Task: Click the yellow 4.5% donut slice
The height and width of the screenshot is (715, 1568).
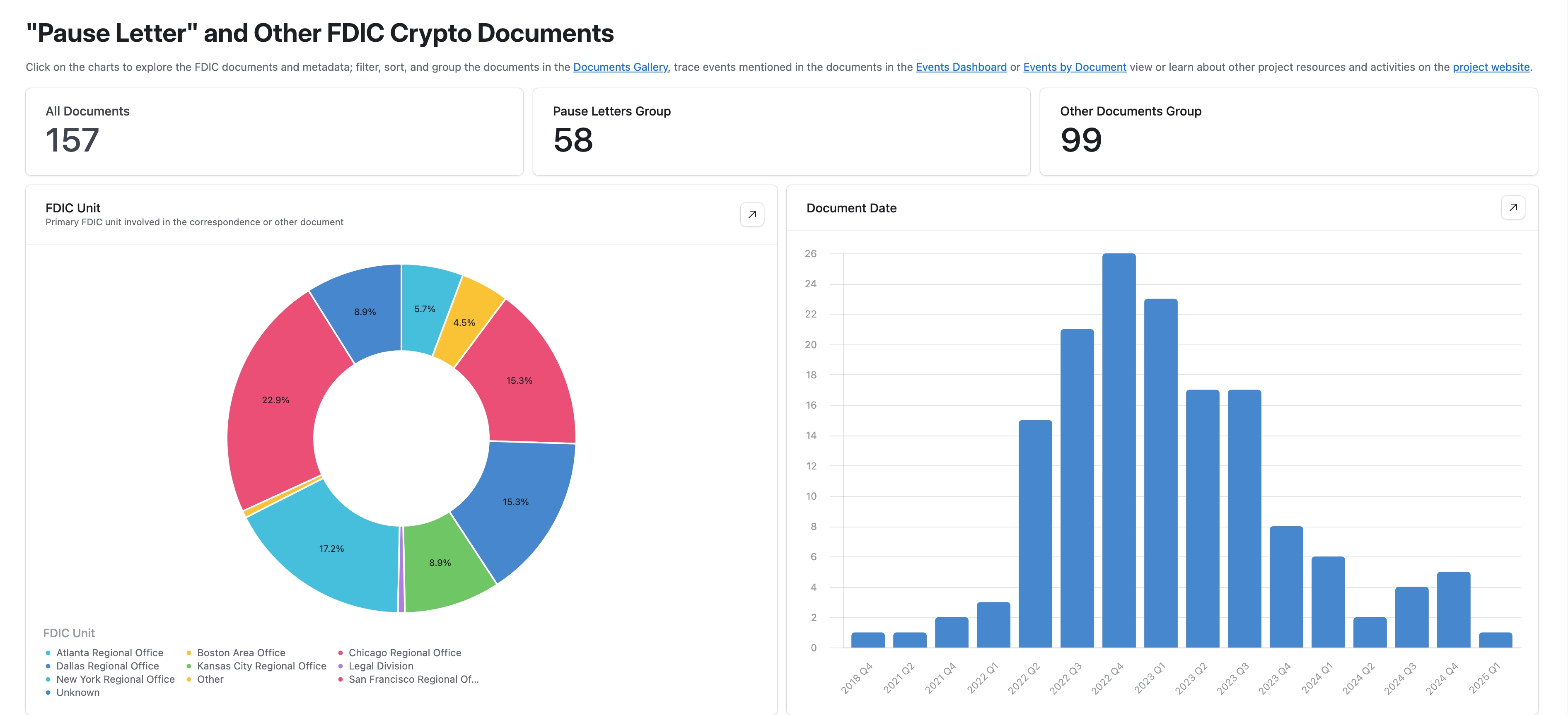Action: pyautogui.click(x=464, y=323)
